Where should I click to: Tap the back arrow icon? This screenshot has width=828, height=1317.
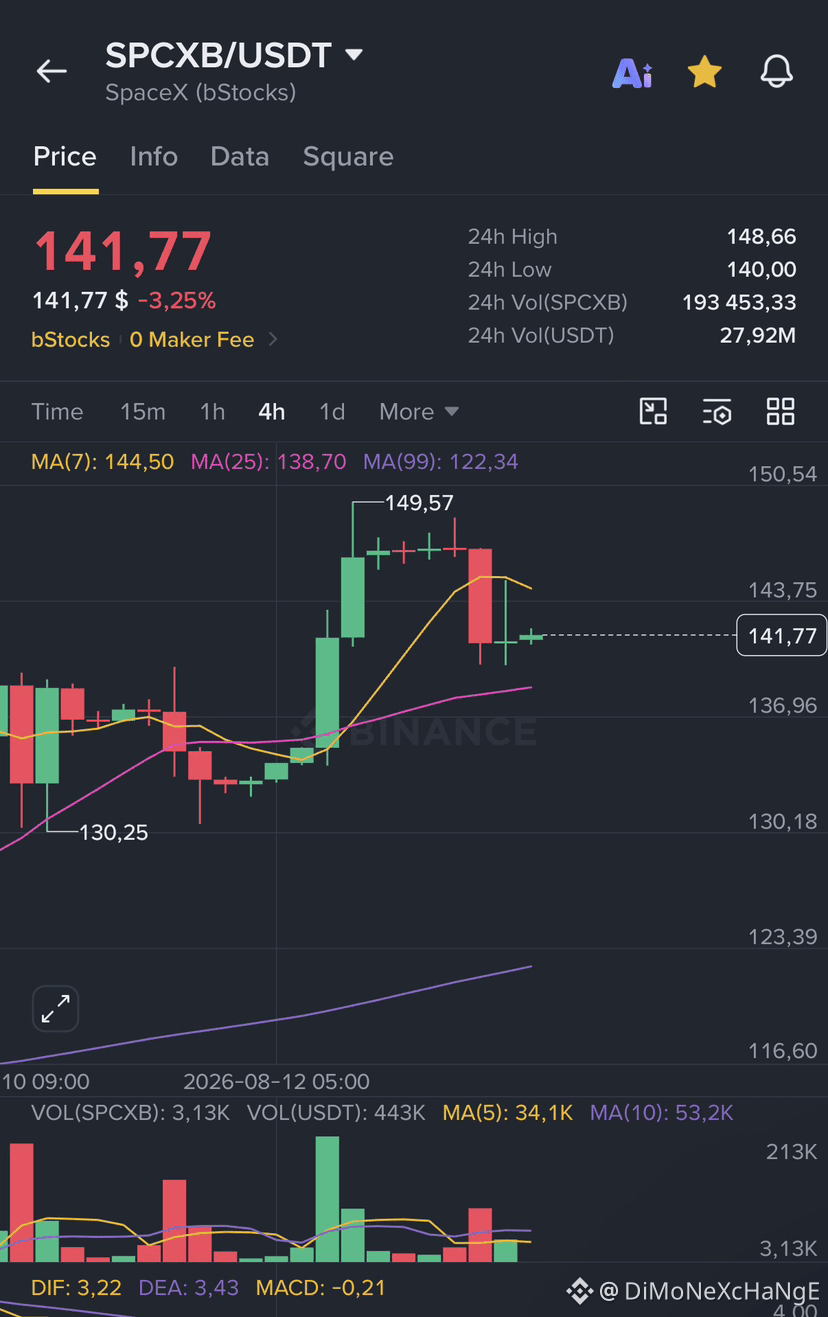point(51,71)
